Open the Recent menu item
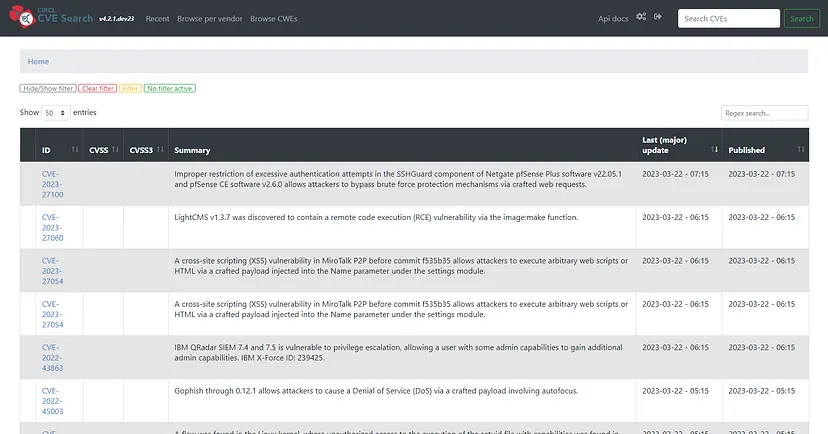The height and width of the screenshot is (434, 828). [157, 18]
